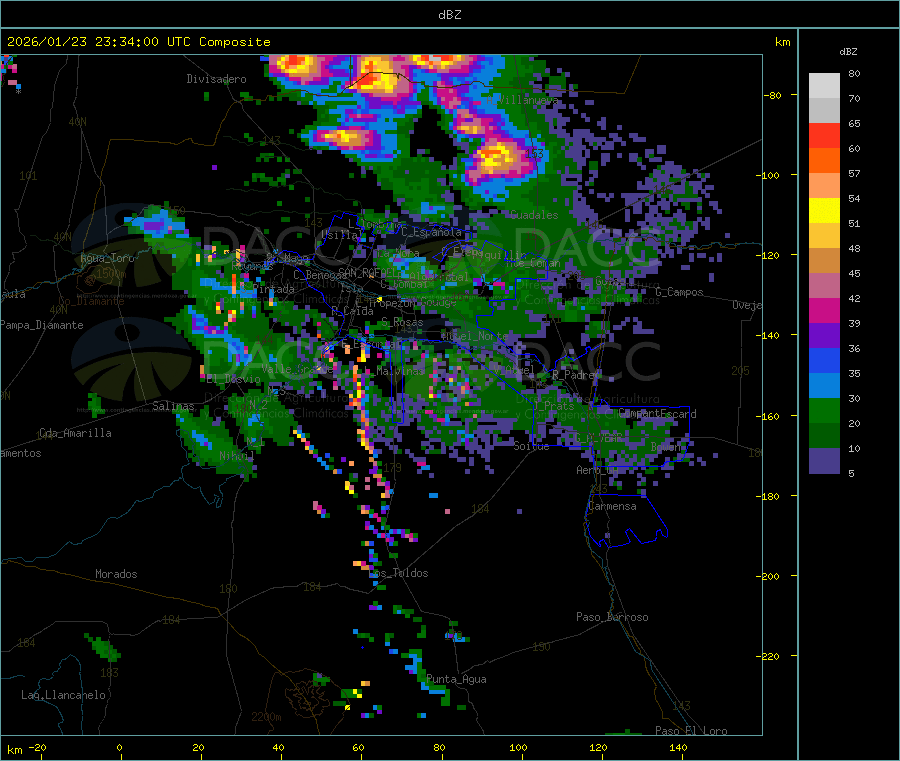900x761 pixels.
Task: Select the green 20-30 dBZ legend swatch
Action: click(824, 411)
